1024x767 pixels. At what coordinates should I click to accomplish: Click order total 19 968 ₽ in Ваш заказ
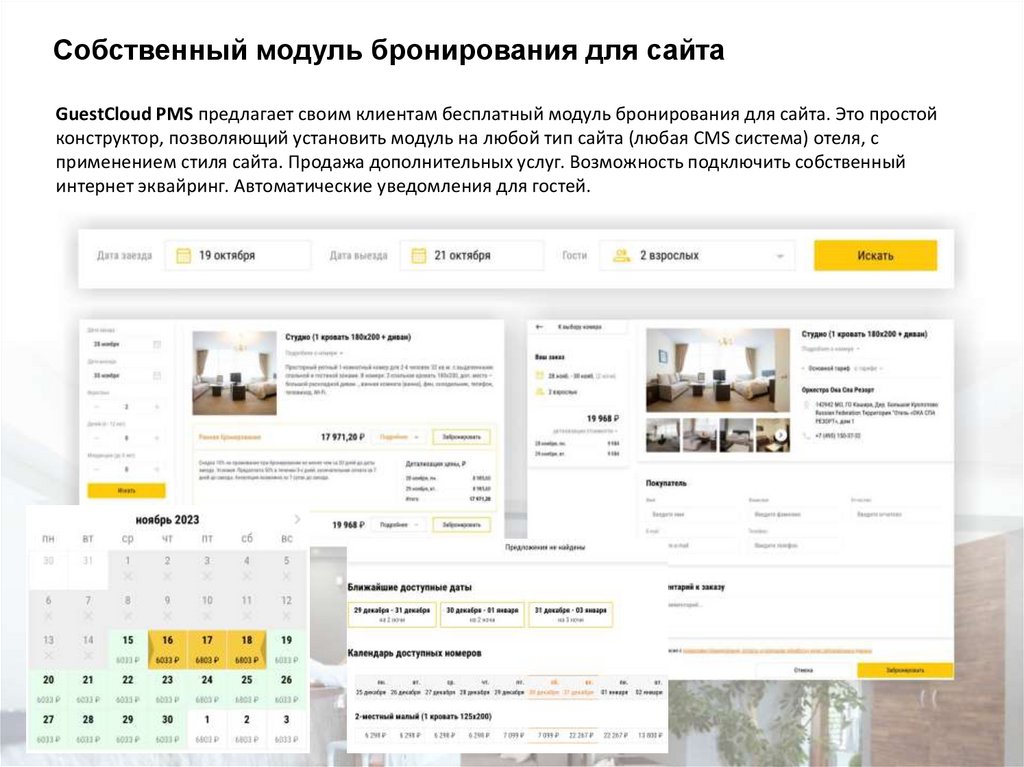(602, 418)
